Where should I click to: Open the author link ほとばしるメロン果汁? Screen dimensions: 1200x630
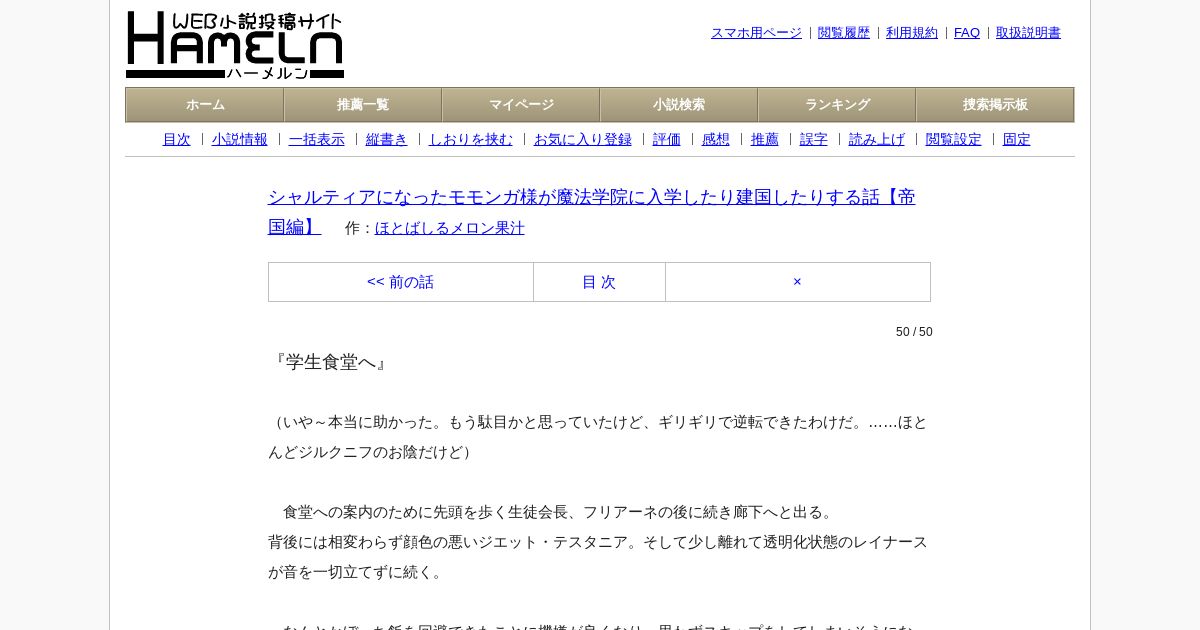tap(450, 228)
